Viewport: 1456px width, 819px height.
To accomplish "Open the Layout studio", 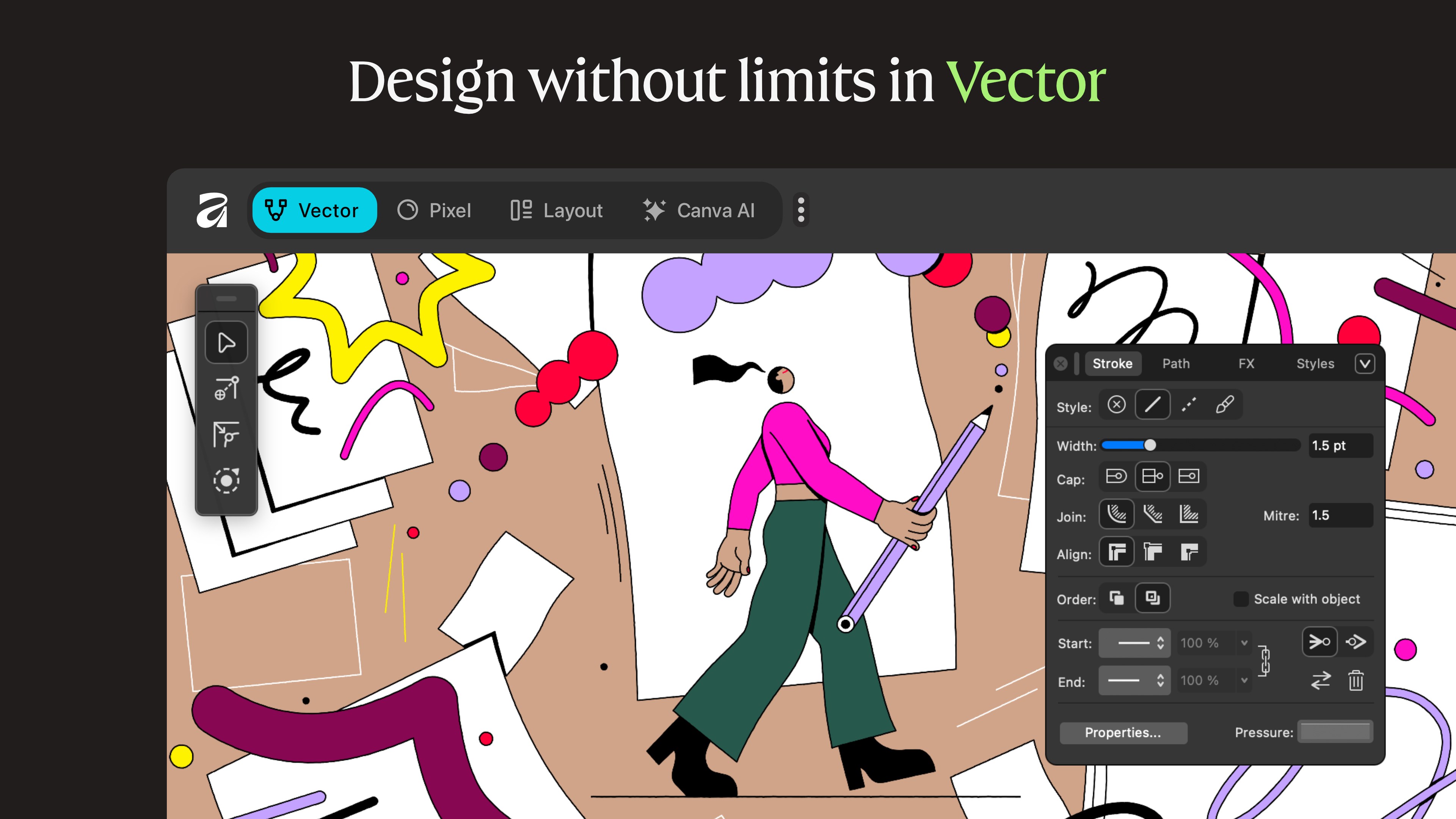I will pyautogui.click(x=557, y=210).
